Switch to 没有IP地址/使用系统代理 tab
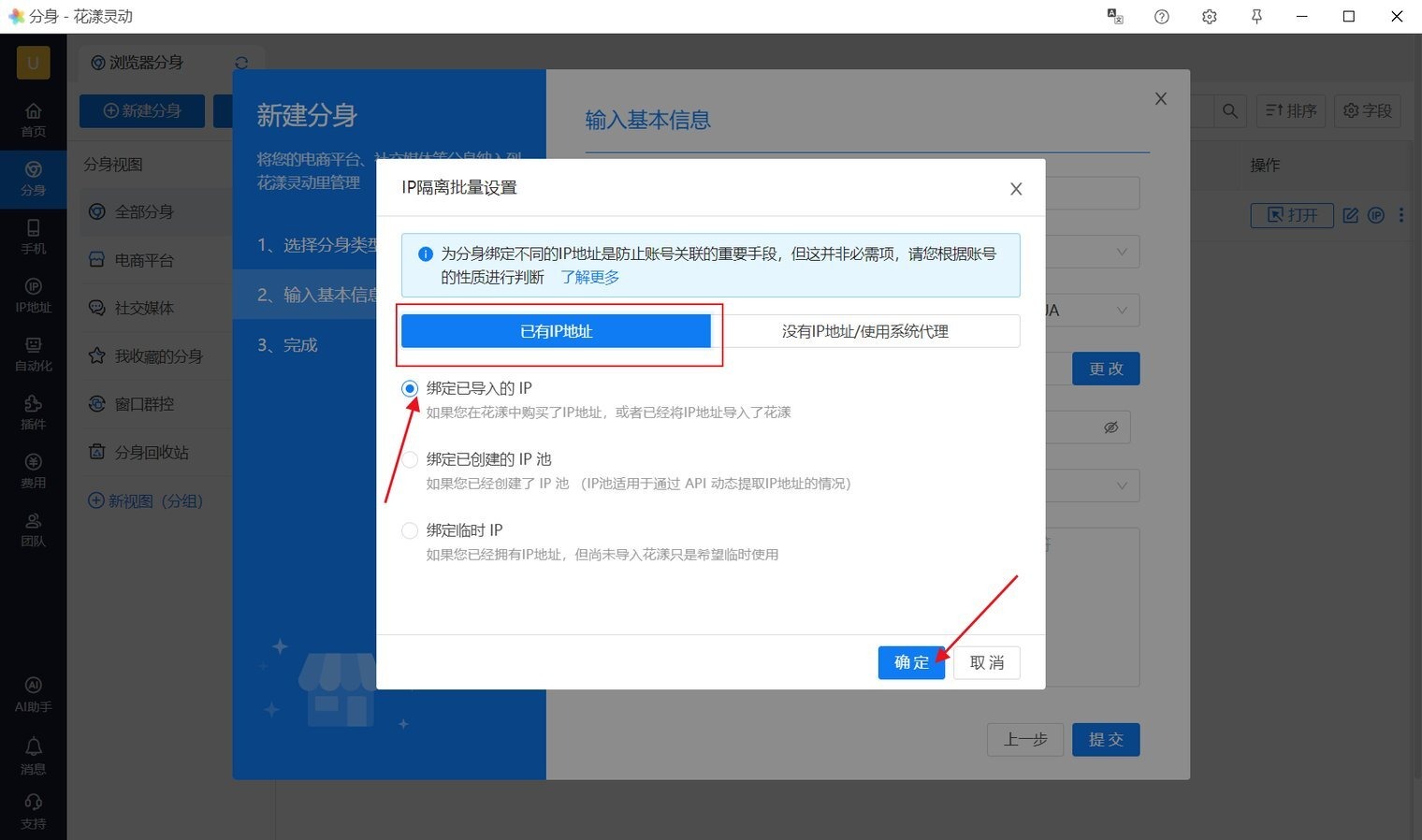This screenshot has width=1422, height=840. point(864,331)
